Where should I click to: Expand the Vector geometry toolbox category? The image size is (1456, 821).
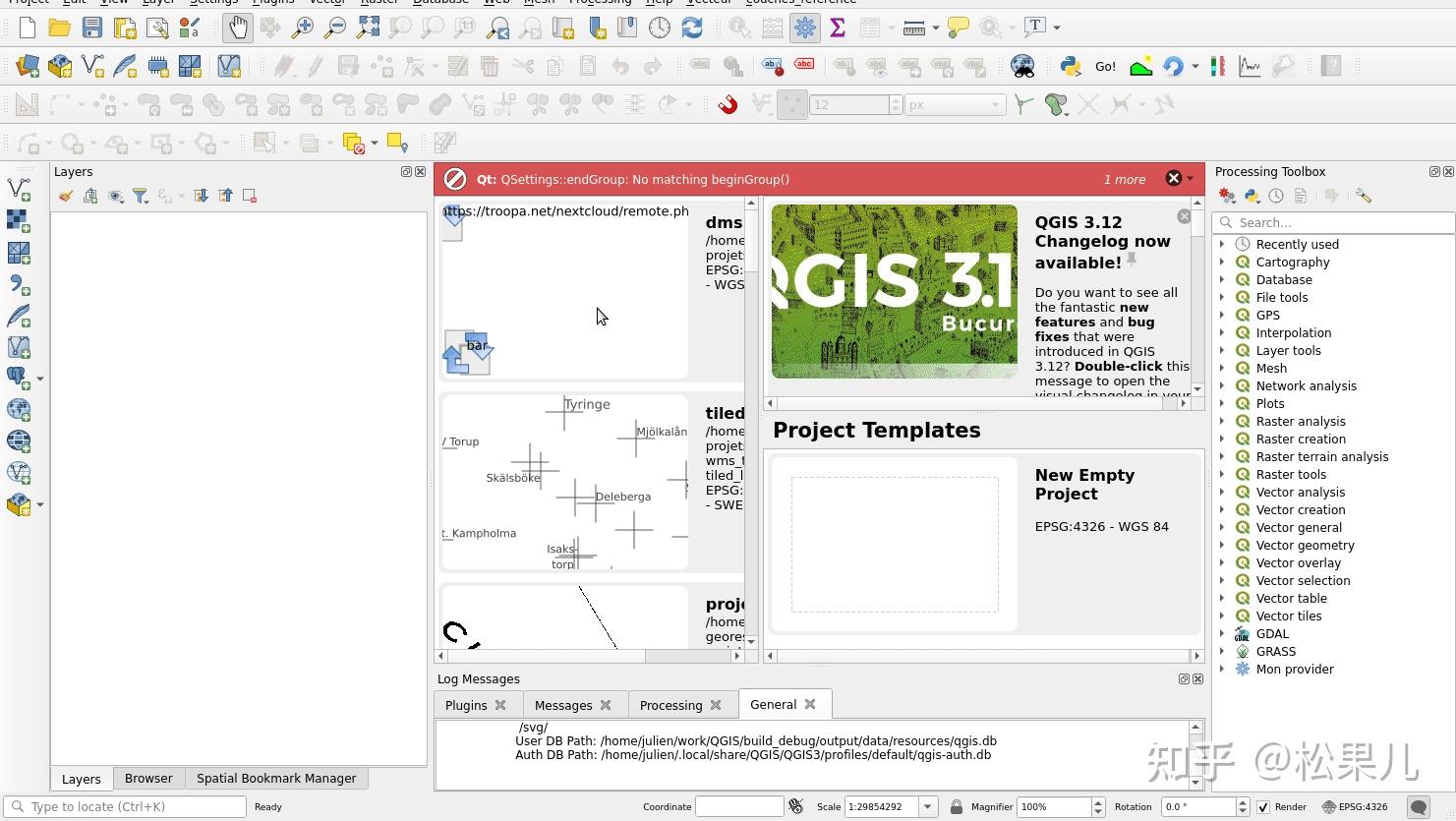pos(1224,545)
